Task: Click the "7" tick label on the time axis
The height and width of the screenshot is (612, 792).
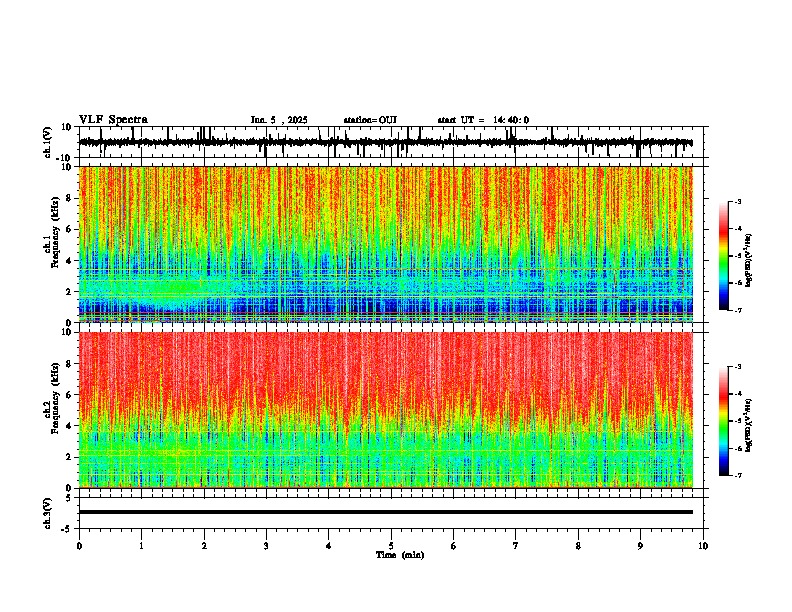Action: click(x=516, y=546)
